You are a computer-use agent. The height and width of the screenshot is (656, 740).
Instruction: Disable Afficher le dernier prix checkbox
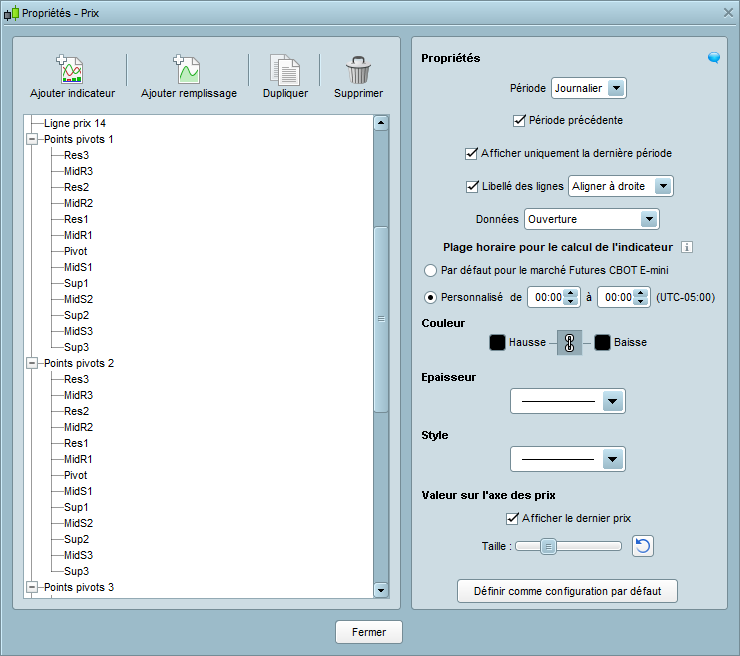pos(513,518)
